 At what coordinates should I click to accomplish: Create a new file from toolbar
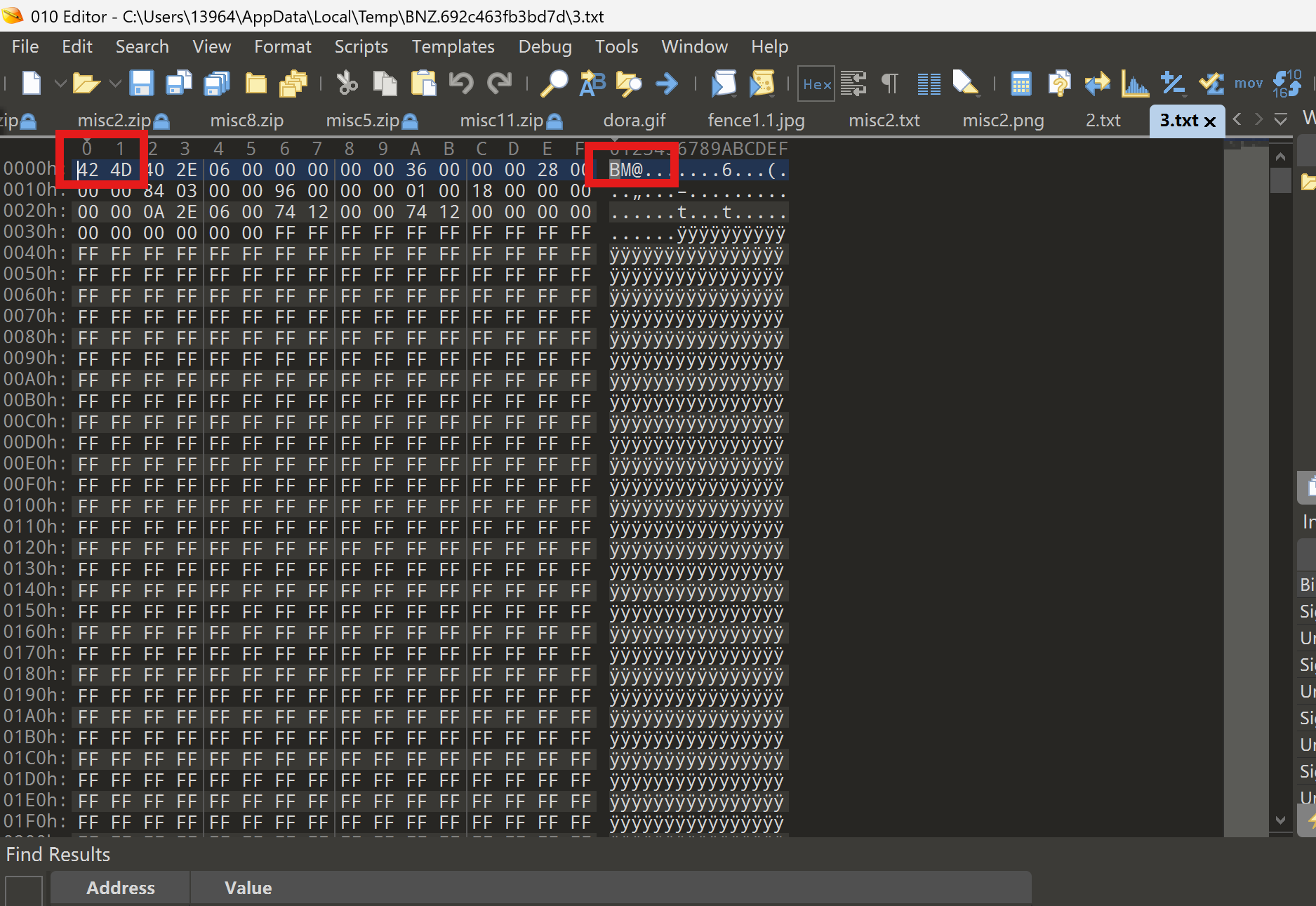(x=32, y=84)
